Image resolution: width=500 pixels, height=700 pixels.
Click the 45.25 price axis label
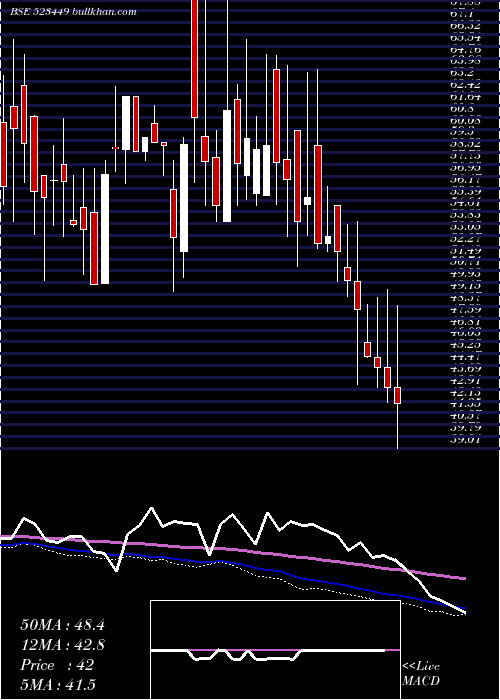point(465,345)
